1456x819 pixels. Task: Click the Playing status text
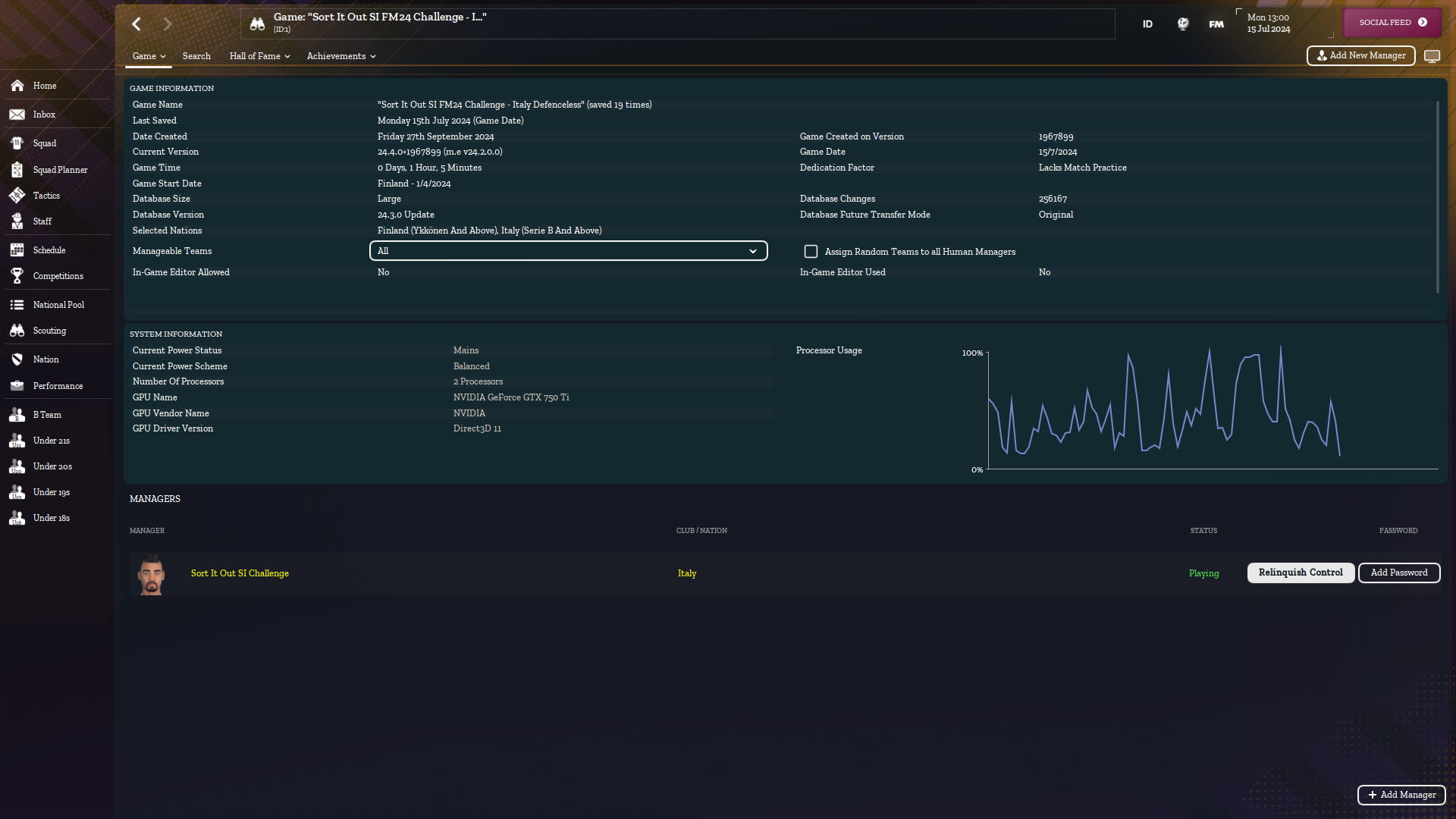tap(1203, 573)
